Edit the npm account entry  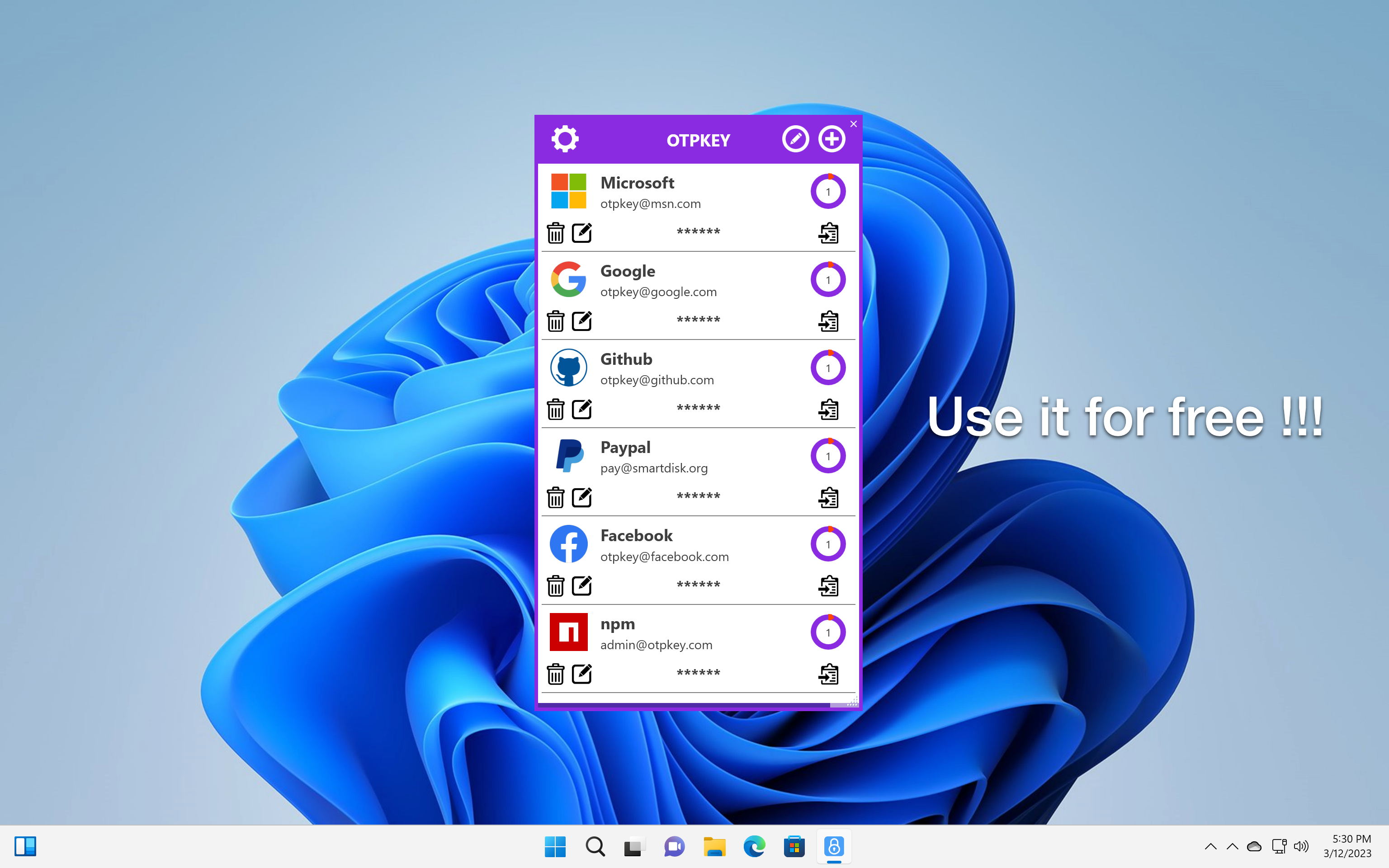(582, 674)
